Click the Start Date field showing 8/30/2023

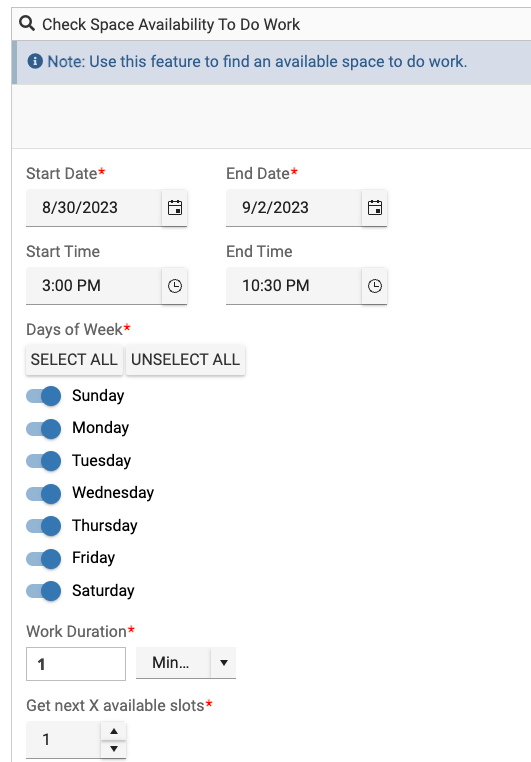tap(94, 208)
